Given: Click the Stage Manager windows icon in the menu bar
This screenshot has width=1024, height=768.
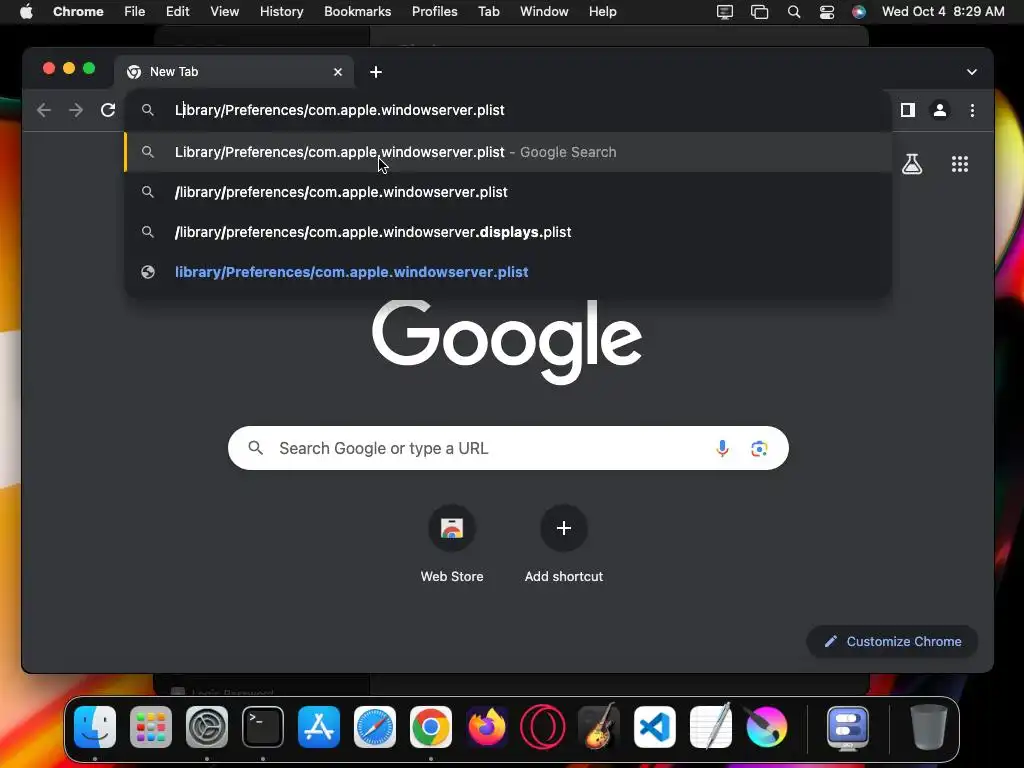Looking at the screenshot, I should [760, 12].
